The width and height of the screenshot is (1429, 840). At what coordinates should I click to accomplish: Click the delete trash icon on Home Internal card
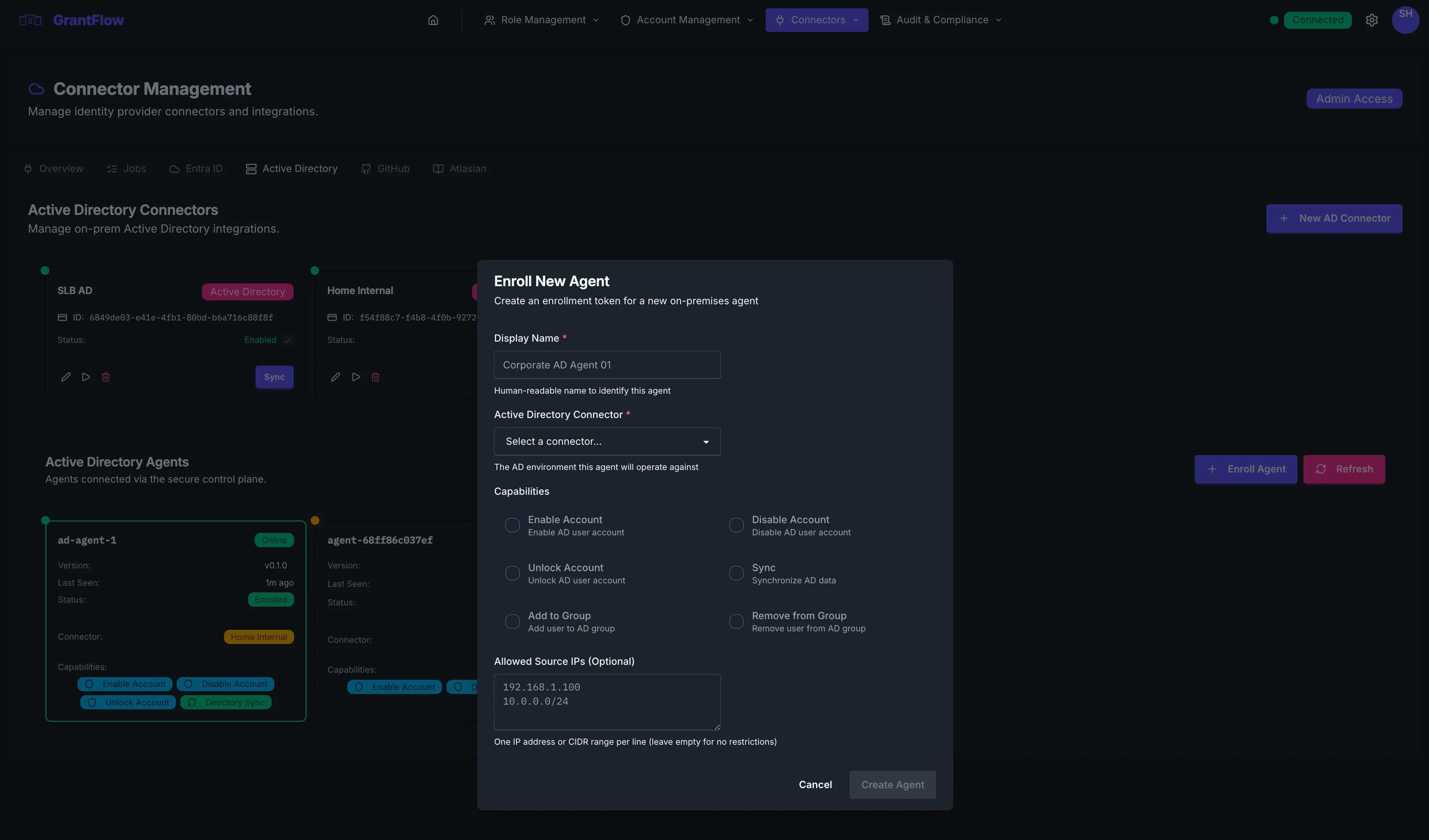click(375, 377)
